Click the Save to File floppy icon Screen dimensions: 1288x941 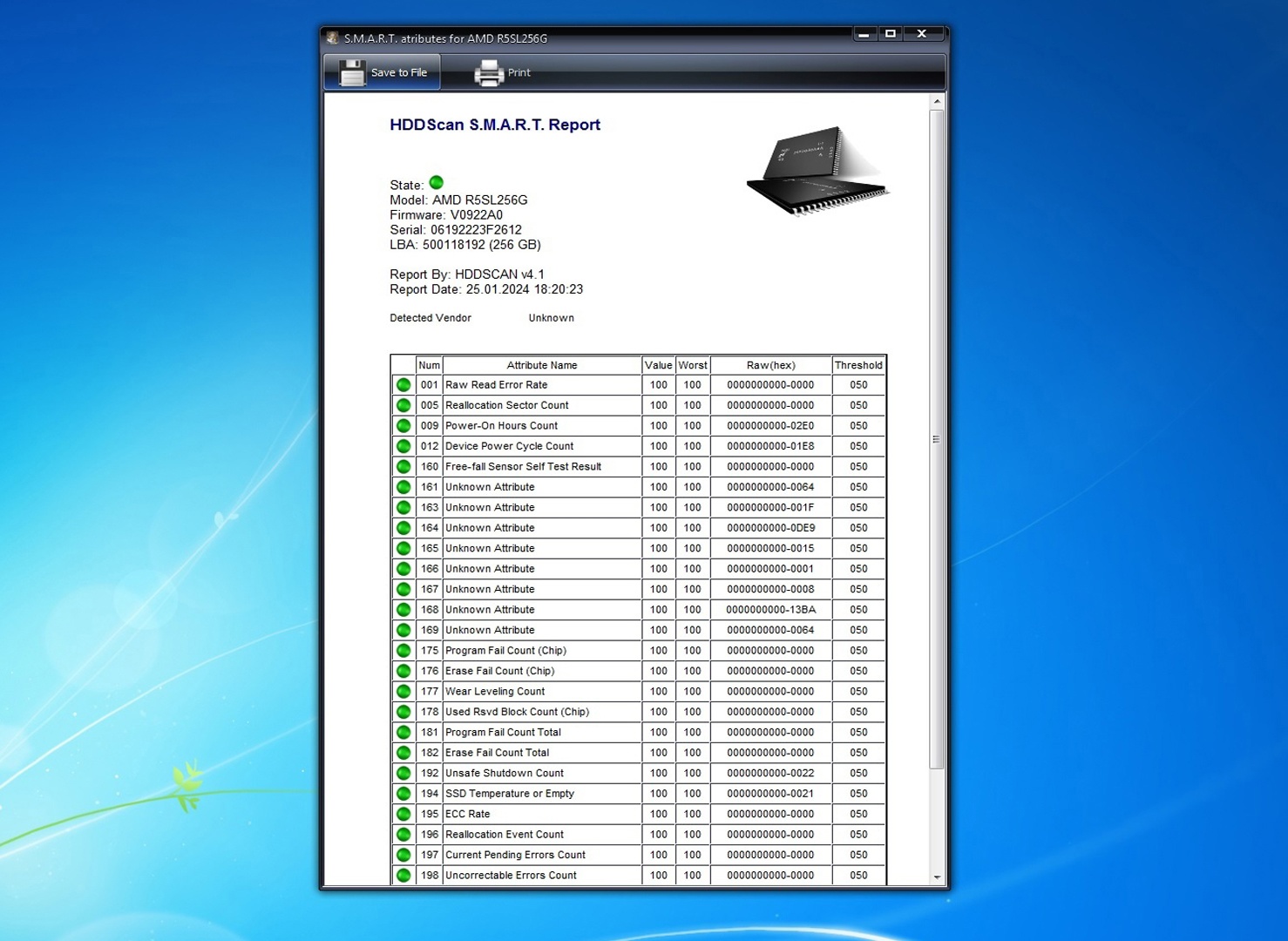pyautogui.click(x=352, y=72)
